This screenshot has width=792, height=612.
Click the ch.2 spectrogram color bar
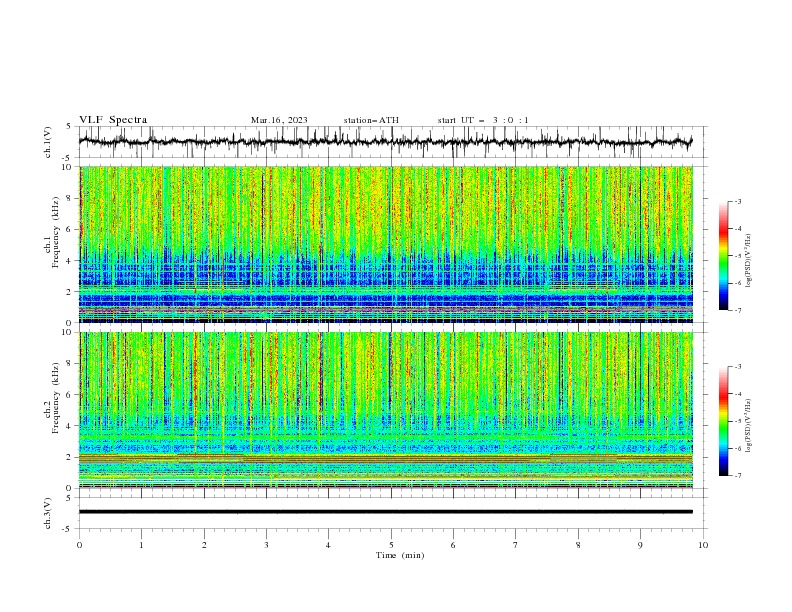(723, 421)
